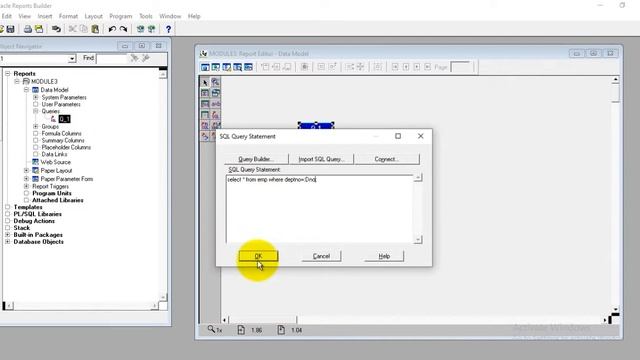Click the Connect button in dialog
640x360 pixels.
pyautogui.click(x=387, y=159)
